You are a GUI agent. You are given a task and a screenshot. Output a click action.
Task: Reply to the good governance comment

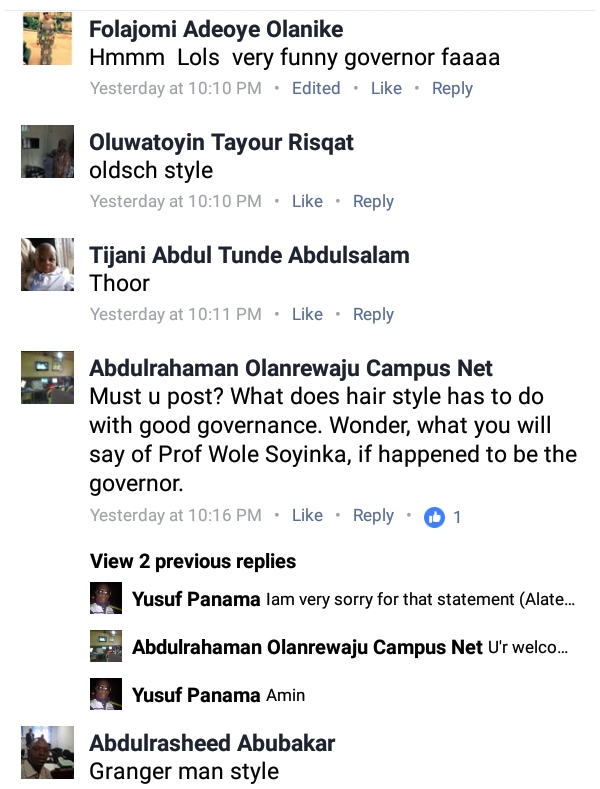tap(373, 516)
